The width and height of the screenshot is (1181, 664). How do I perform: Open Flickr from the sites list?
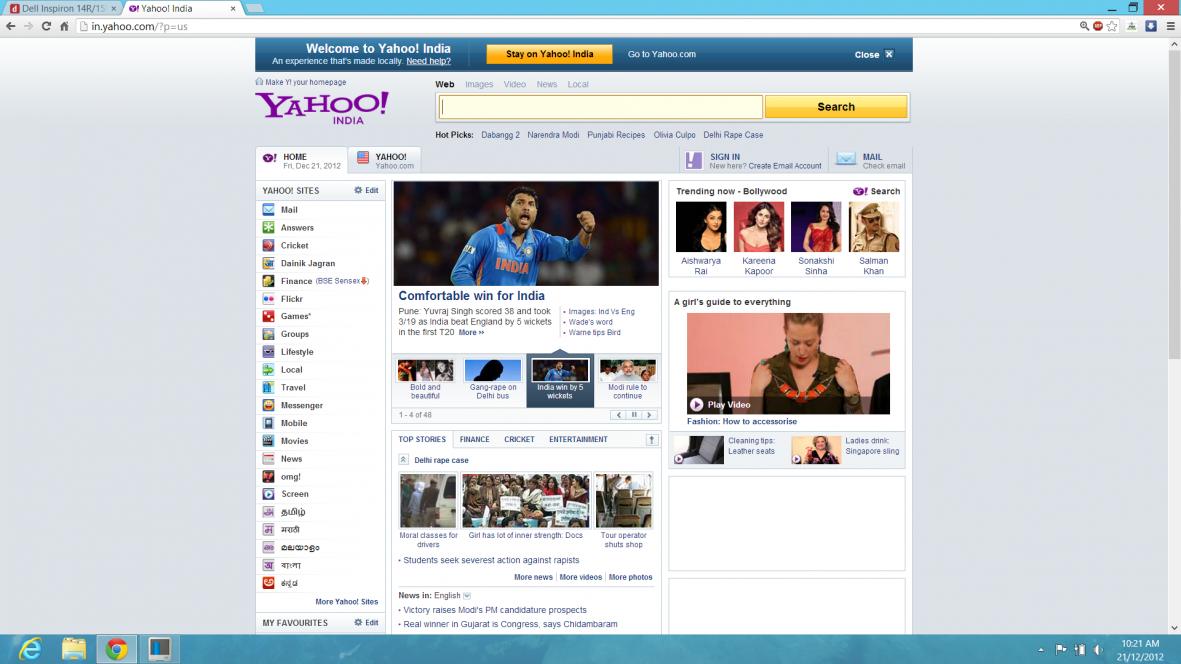pyautogui.click(x=268, y=299)
